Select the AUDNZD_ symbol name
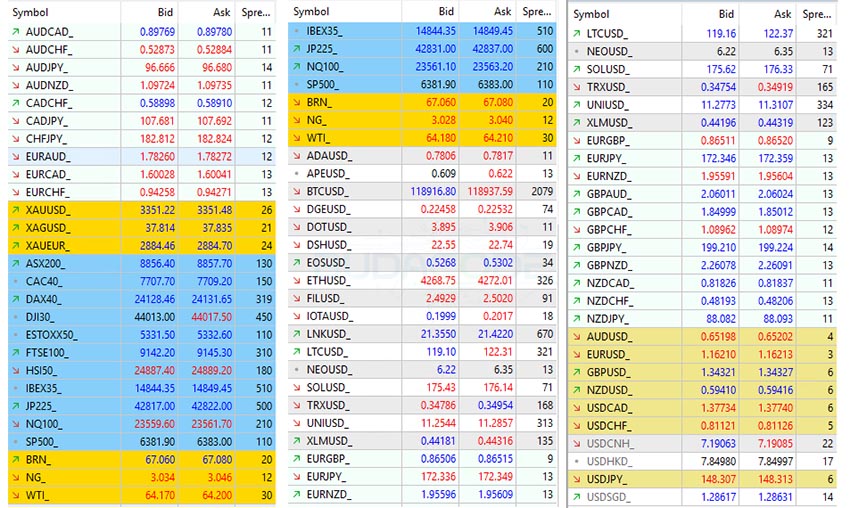The width and height of the screenshot is (850, 508). click(49, 86)
